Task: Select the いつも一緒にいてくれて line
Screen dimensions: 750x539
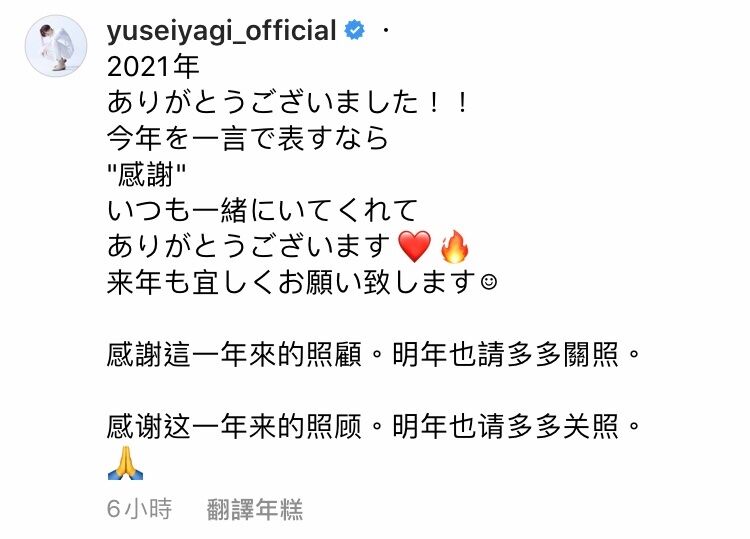Action: tap(263, 210)
